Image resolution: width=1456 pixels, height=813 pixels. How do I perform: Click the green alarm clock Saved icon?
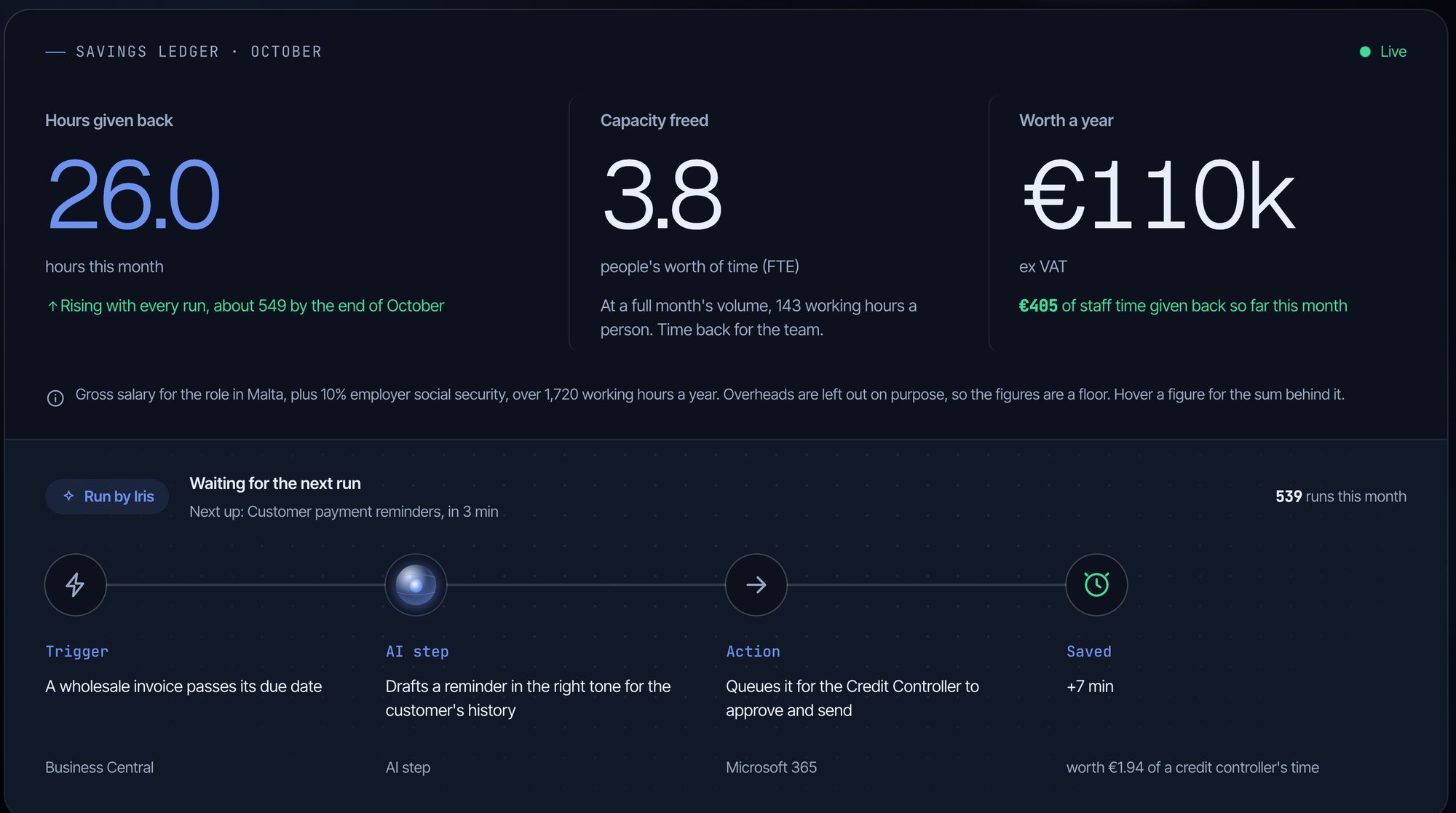pyautogui.click(x=1096, y=584)
